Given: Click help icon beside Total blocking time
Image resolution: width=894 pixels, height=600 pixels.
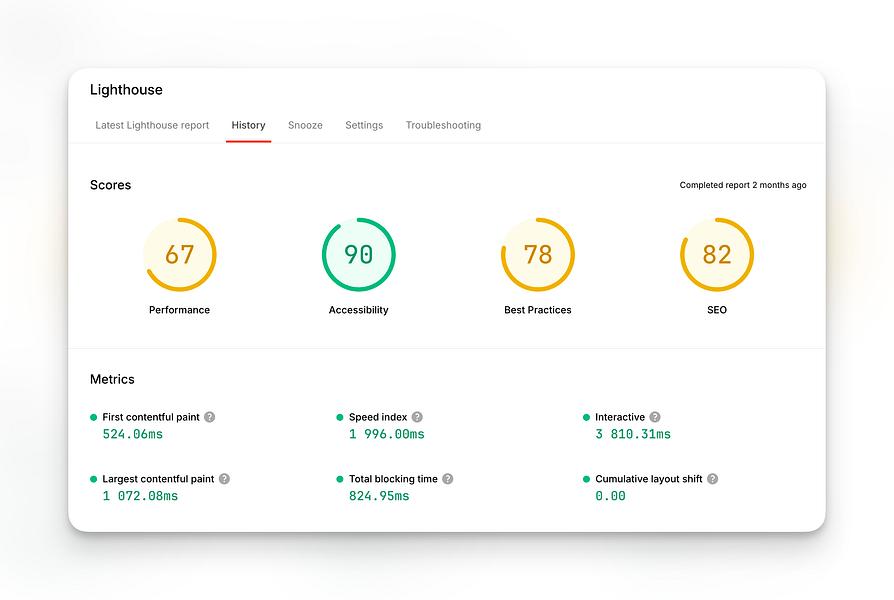Looking at the screenshot, I should coord(448,479).
